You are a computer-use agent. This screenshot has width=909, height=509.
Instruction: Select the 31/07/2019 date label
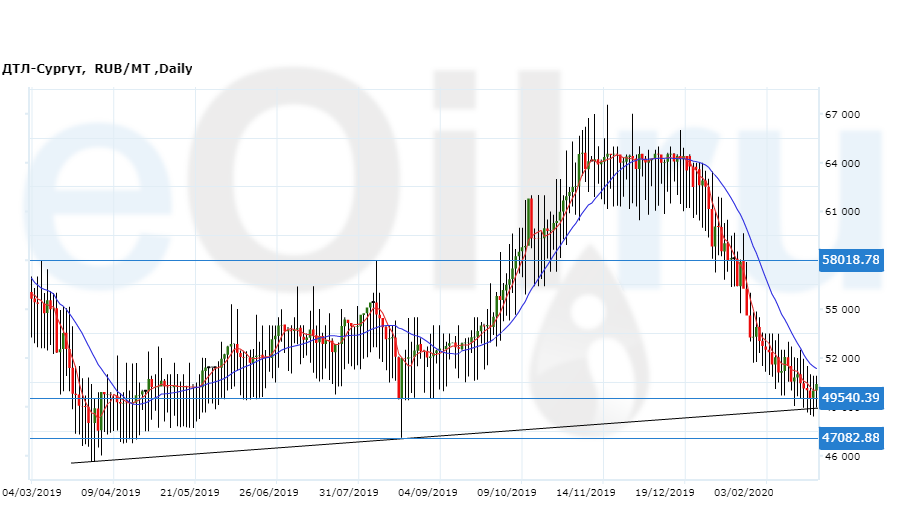(x=349, y=492)
